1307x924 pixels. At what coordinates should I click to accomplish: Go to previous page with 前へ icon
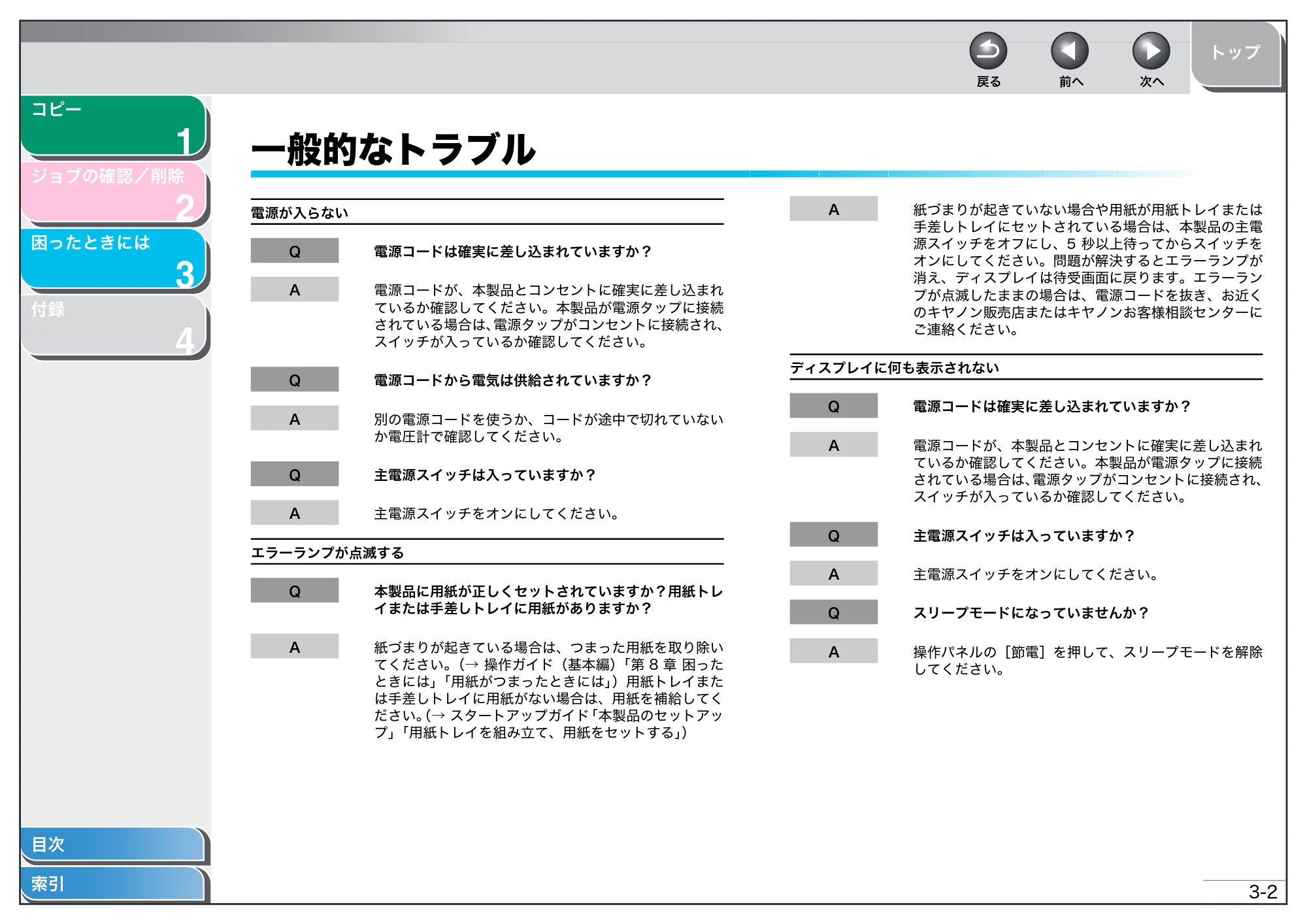[x=1070, y=51]
